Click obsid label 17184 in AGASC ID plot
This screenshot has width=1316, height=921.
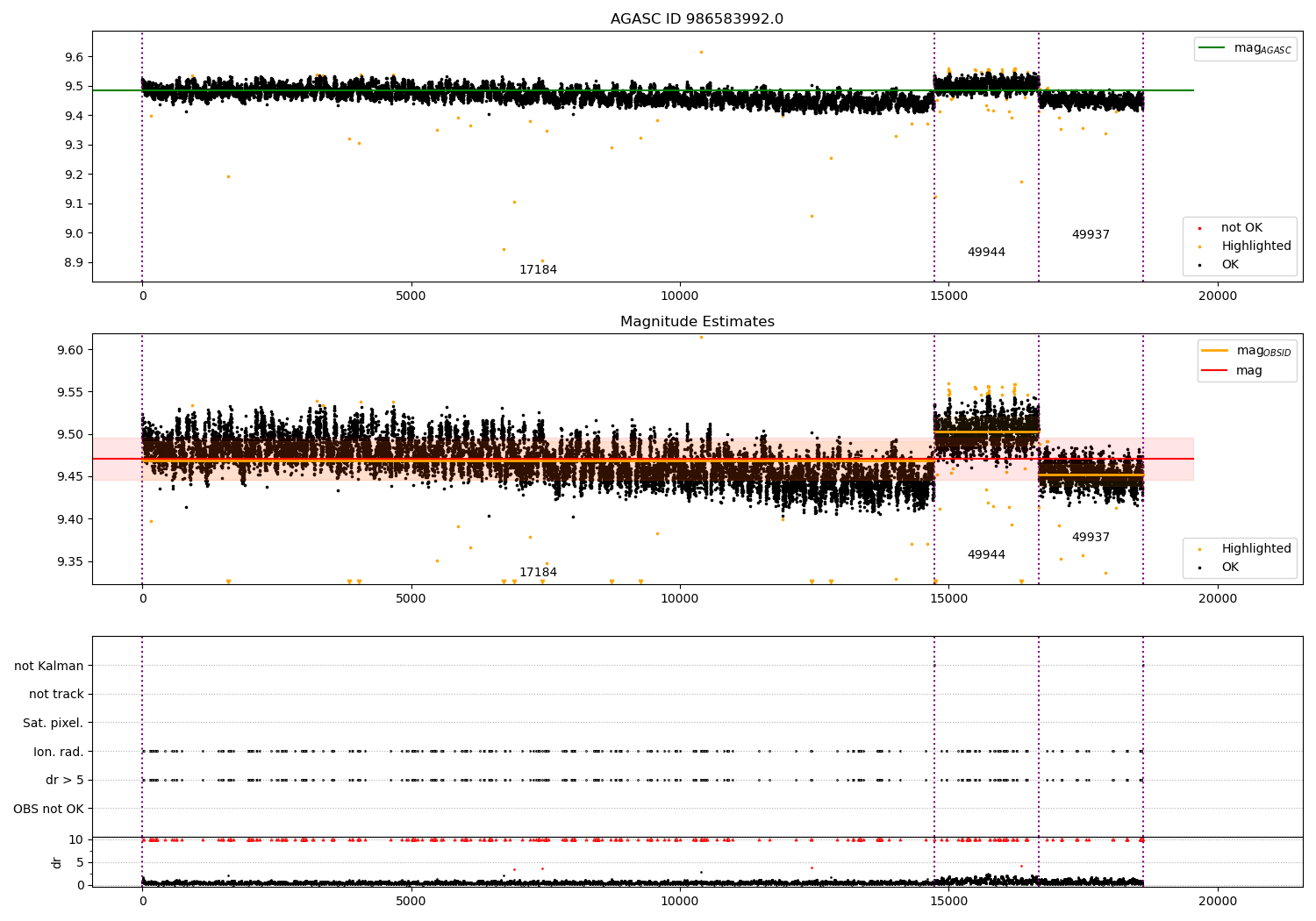538,270
